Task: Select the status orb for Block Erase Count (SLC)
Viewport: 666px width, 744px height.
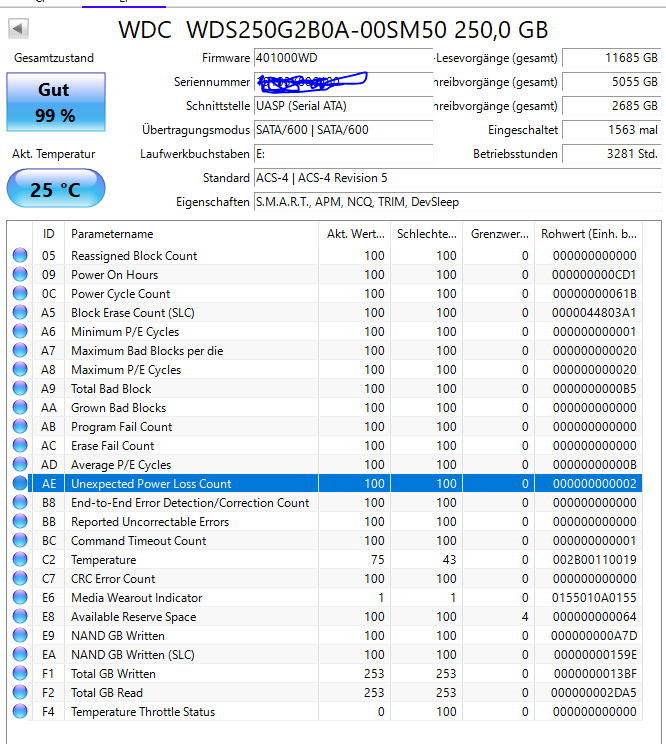Action: tap(20, 312)
